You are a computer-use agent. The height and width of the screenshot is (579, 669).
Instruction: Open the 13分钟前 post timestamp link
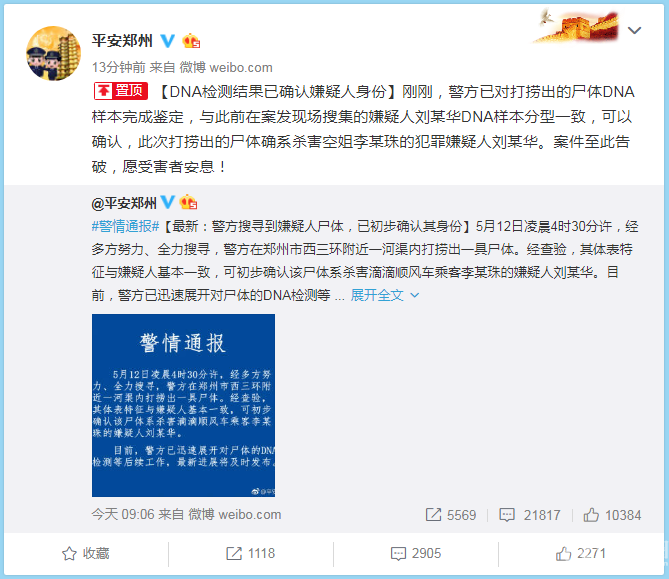[119, 67]
